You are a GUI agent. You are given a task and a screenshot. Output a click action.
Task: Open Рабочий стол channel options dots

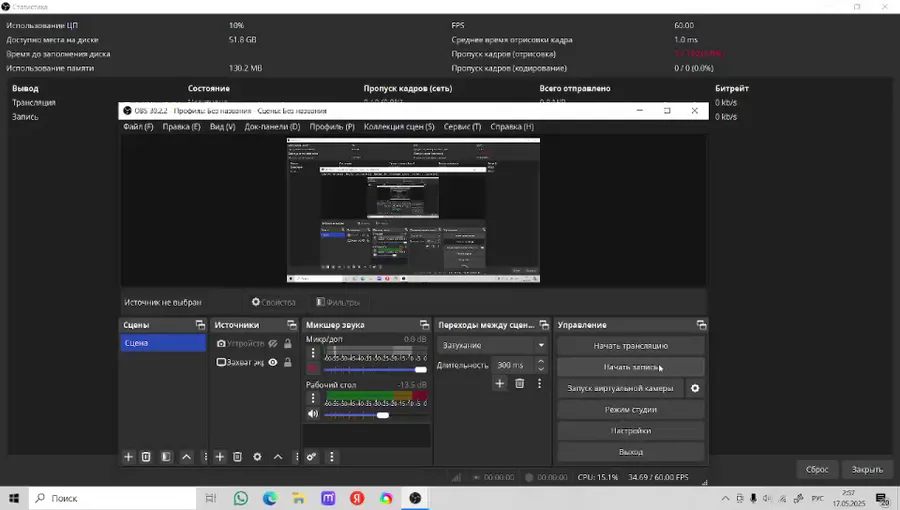coord(313,398)
